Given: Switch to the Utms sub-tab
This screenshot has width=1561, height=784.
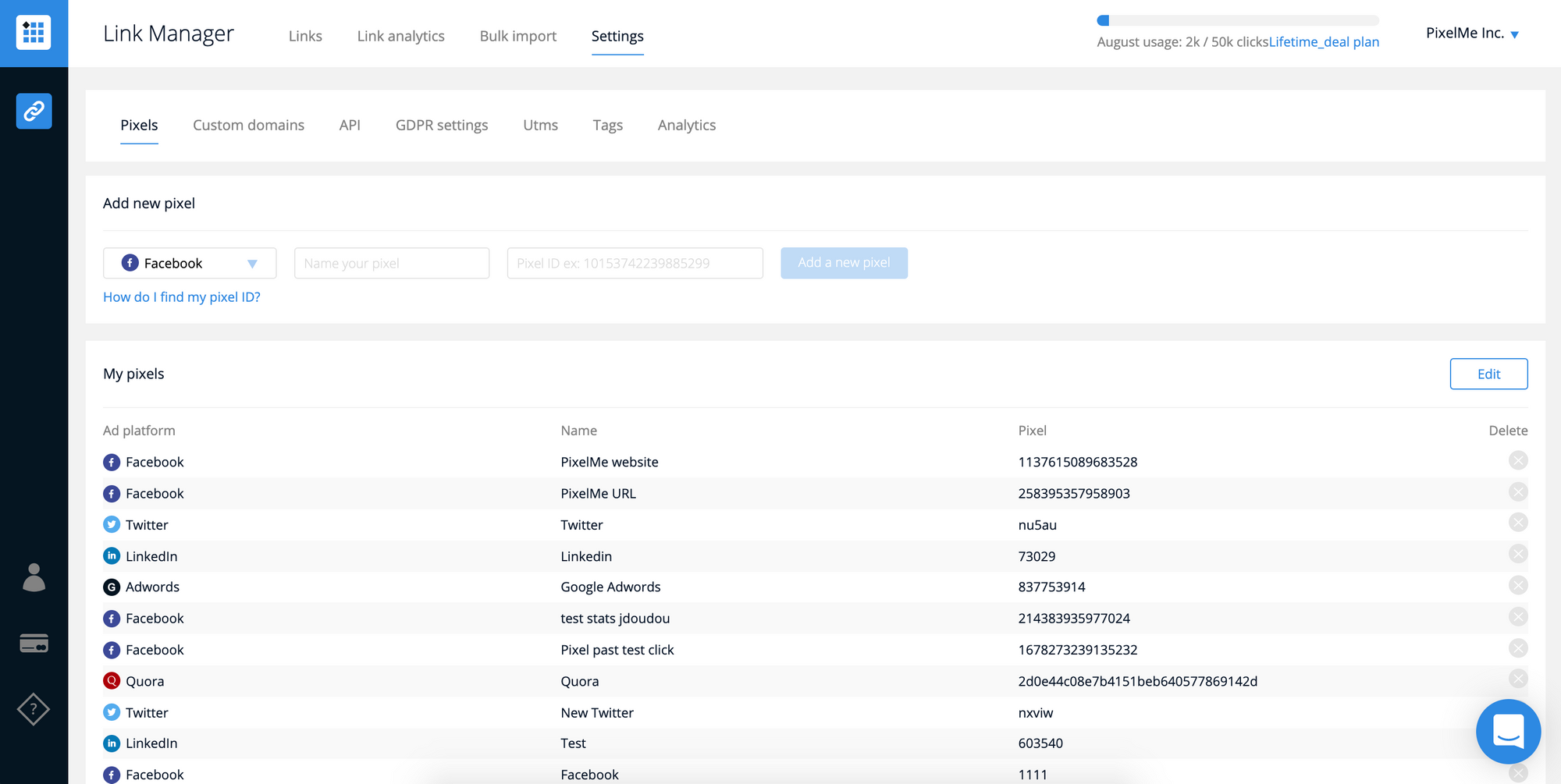Looking at the screenshot, I should [x=540, y=125].
